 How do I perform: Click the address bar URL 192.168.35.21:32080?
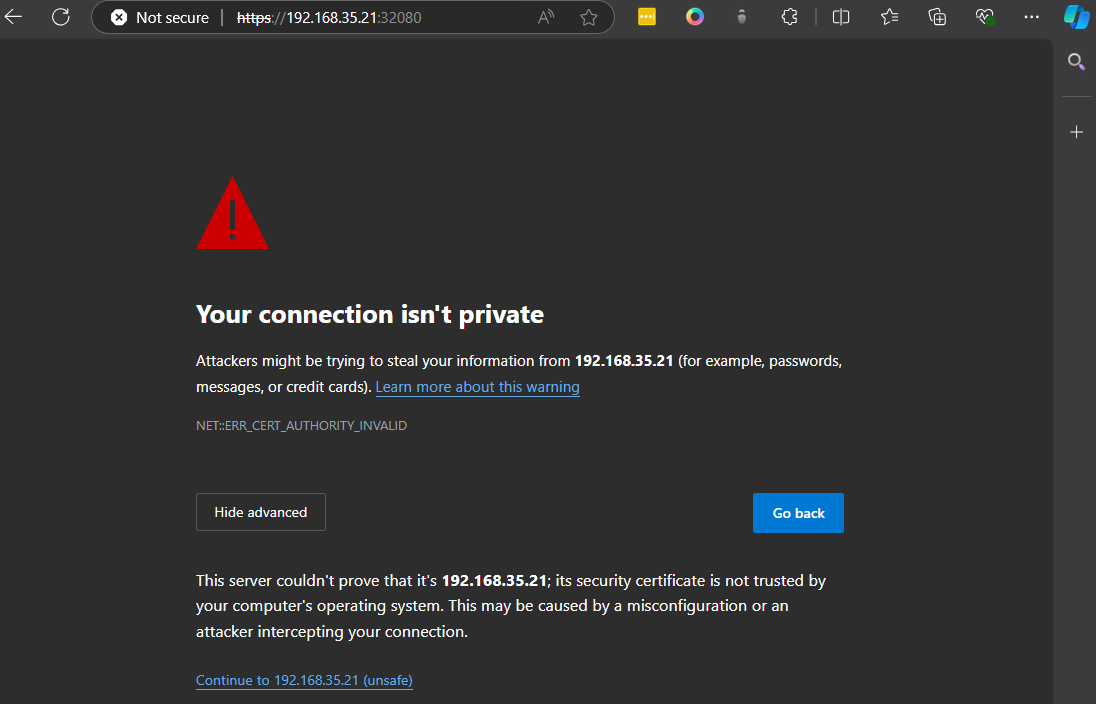(x=329, y=17)
